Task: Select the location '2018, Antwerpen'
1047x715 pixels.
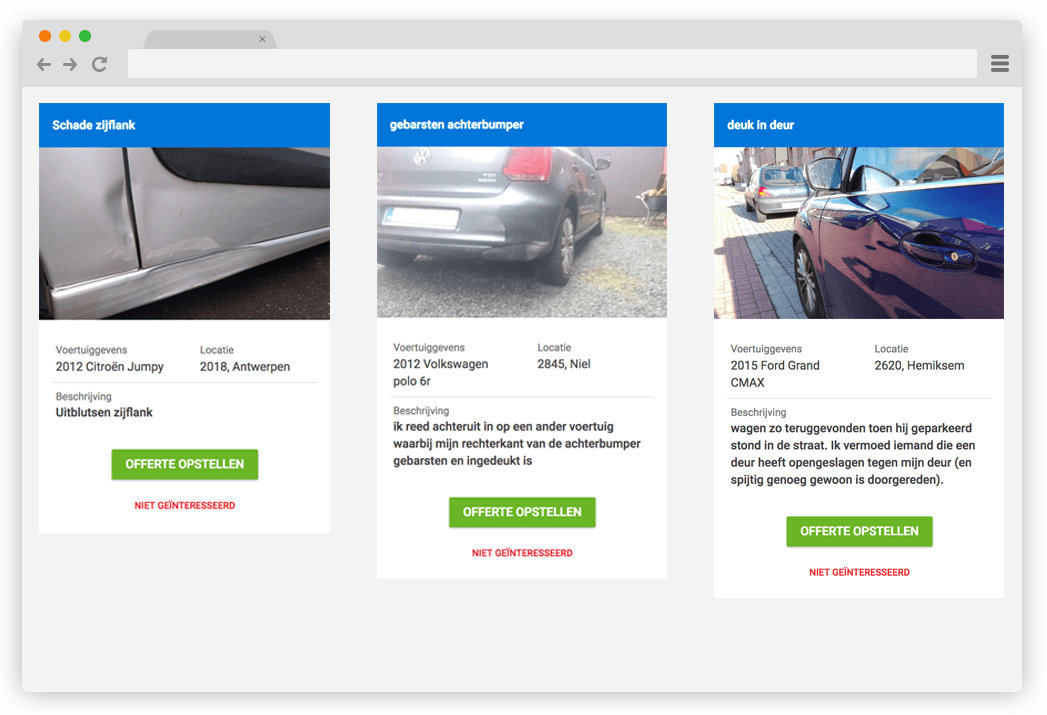Action: point(245,367)
